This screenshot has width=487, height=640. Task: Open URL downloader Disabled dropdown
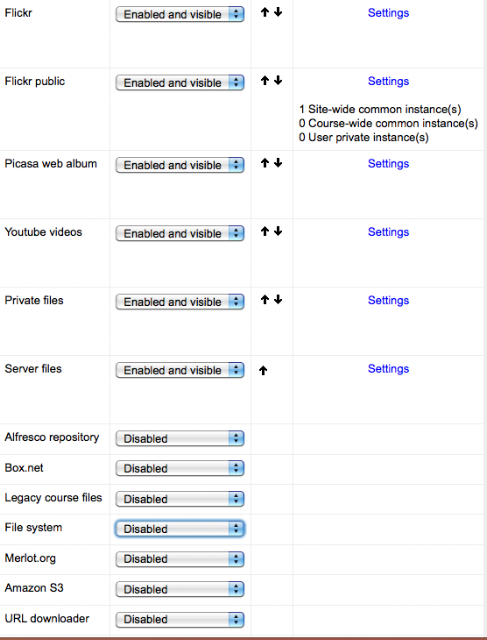pos(180,619)
